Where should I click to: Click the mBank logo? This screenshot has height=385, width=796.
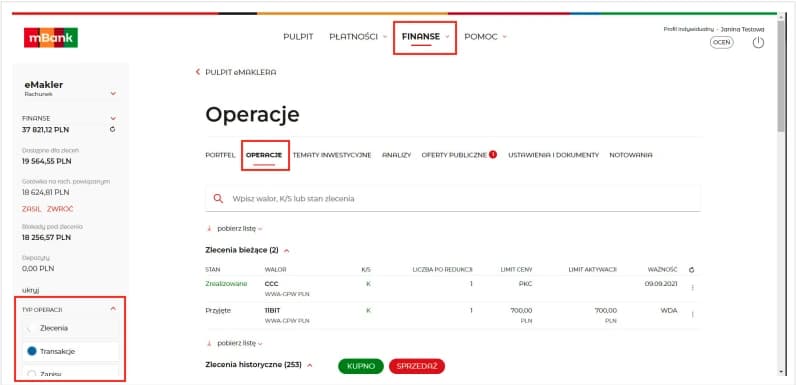[x=51, y=38]
